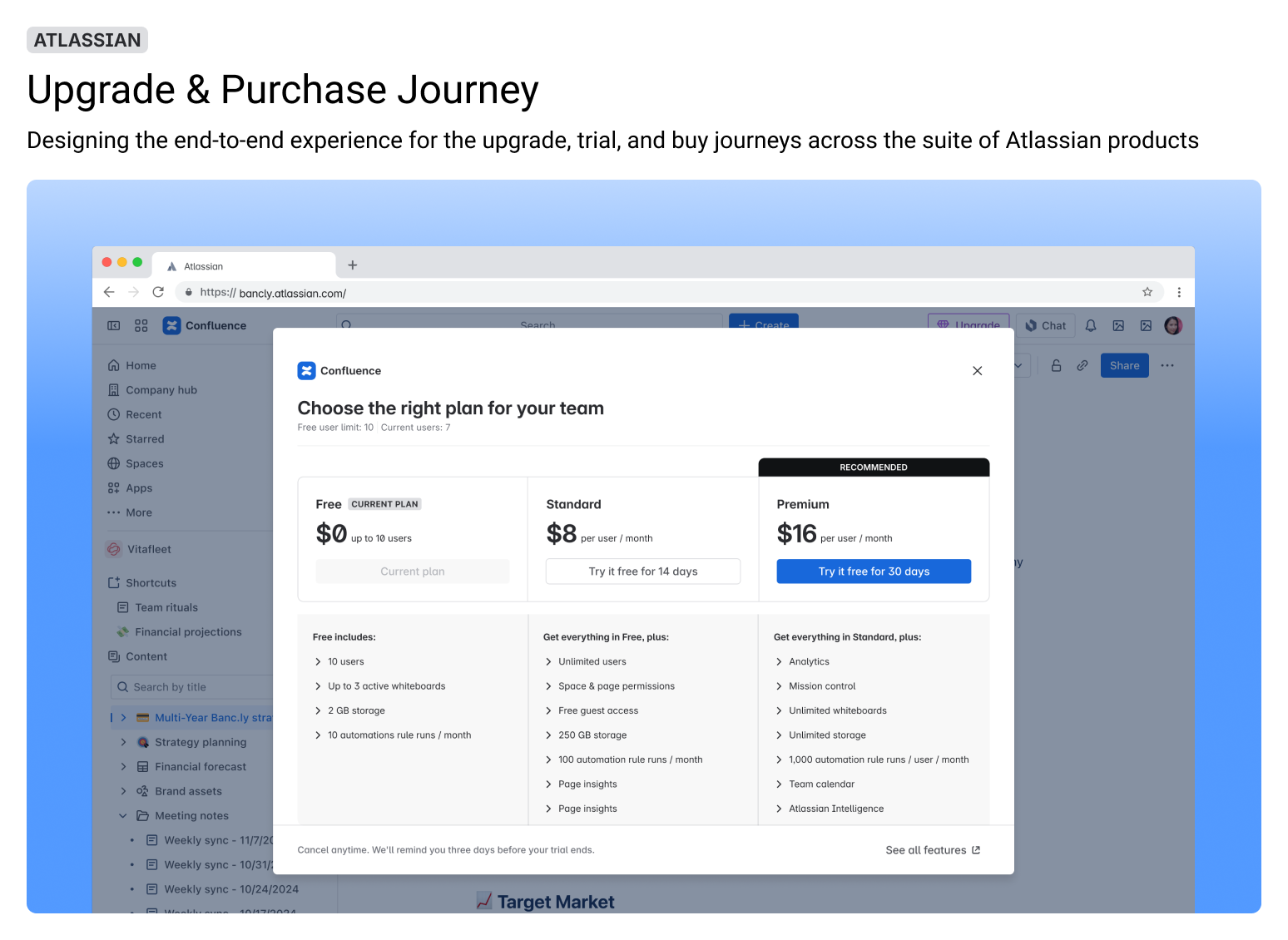This screenshot has width=1288, height=940.
Task: Open the Vitafleet space icon
Action: (x=114, y=549)
